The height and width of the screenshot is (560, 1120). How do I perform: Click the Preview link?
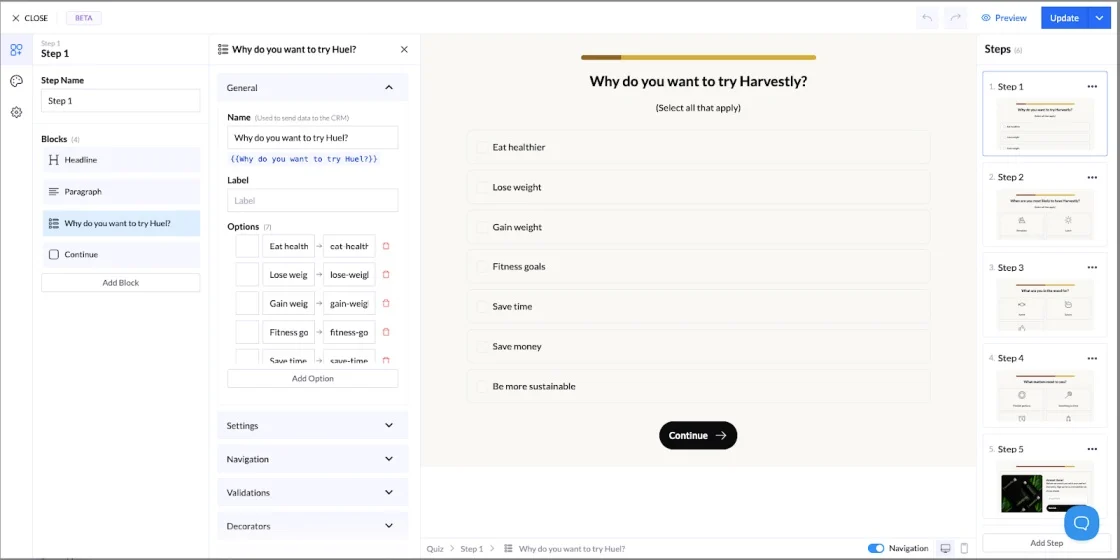coord(1004,18)
